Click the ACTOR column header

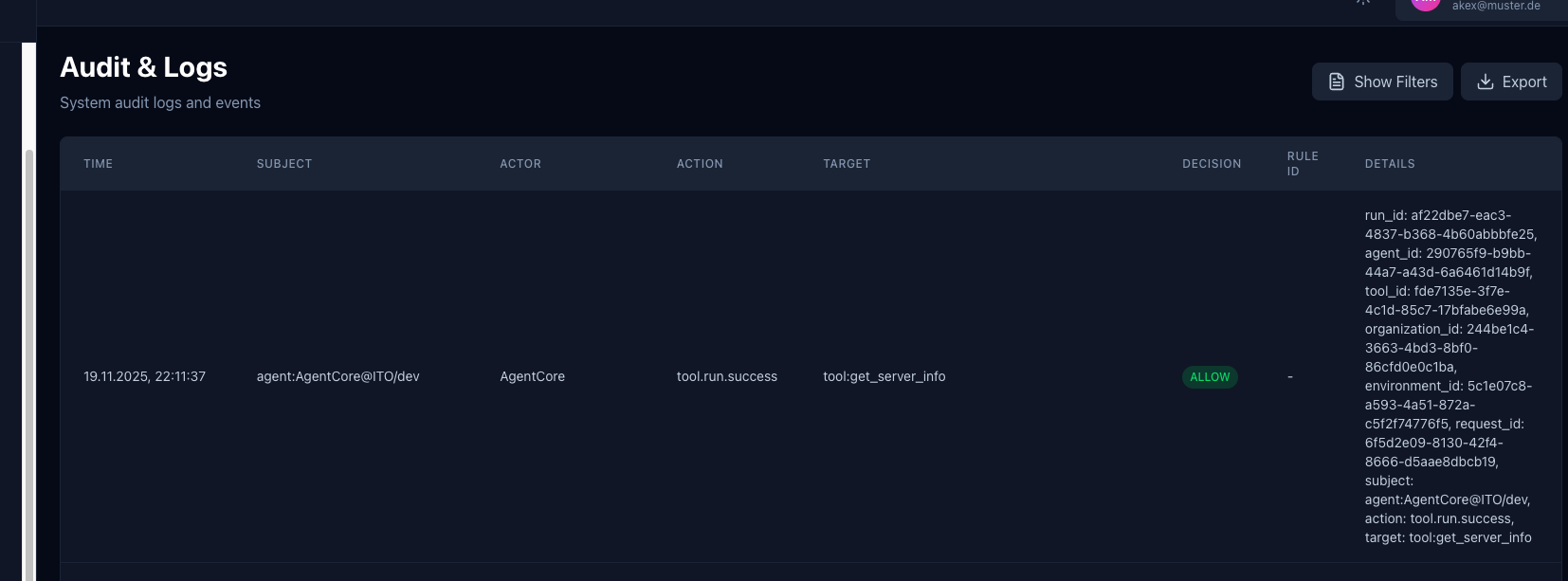[520, 164]
